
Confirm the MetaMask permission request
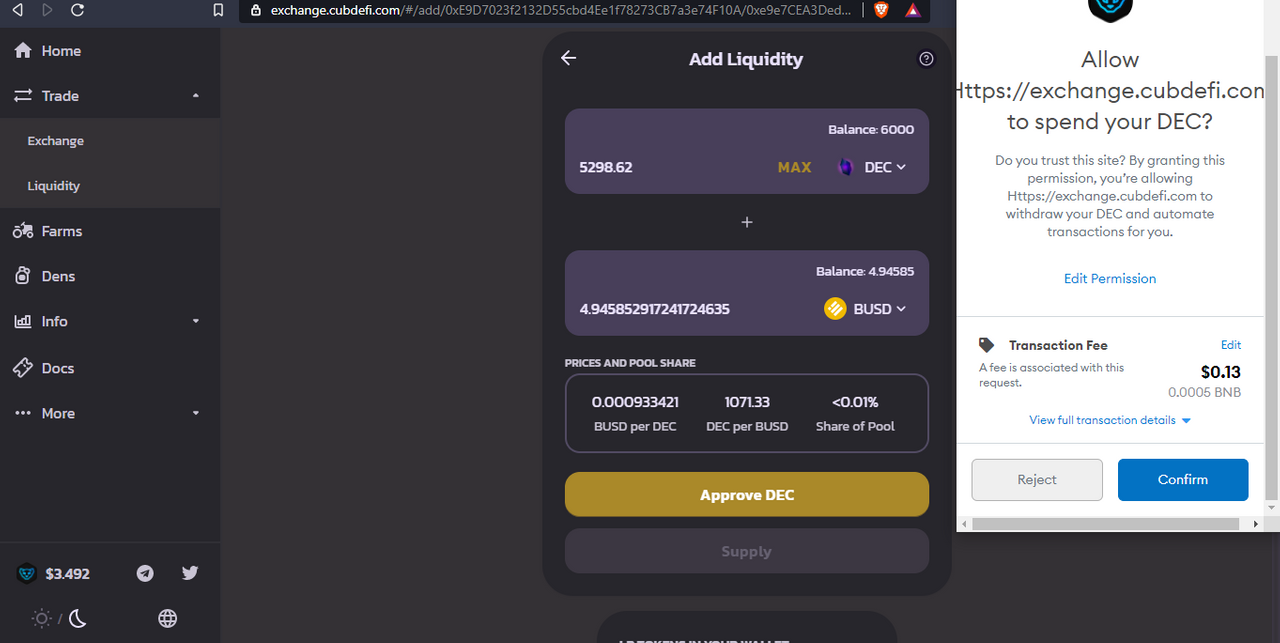pos(1183,480)
